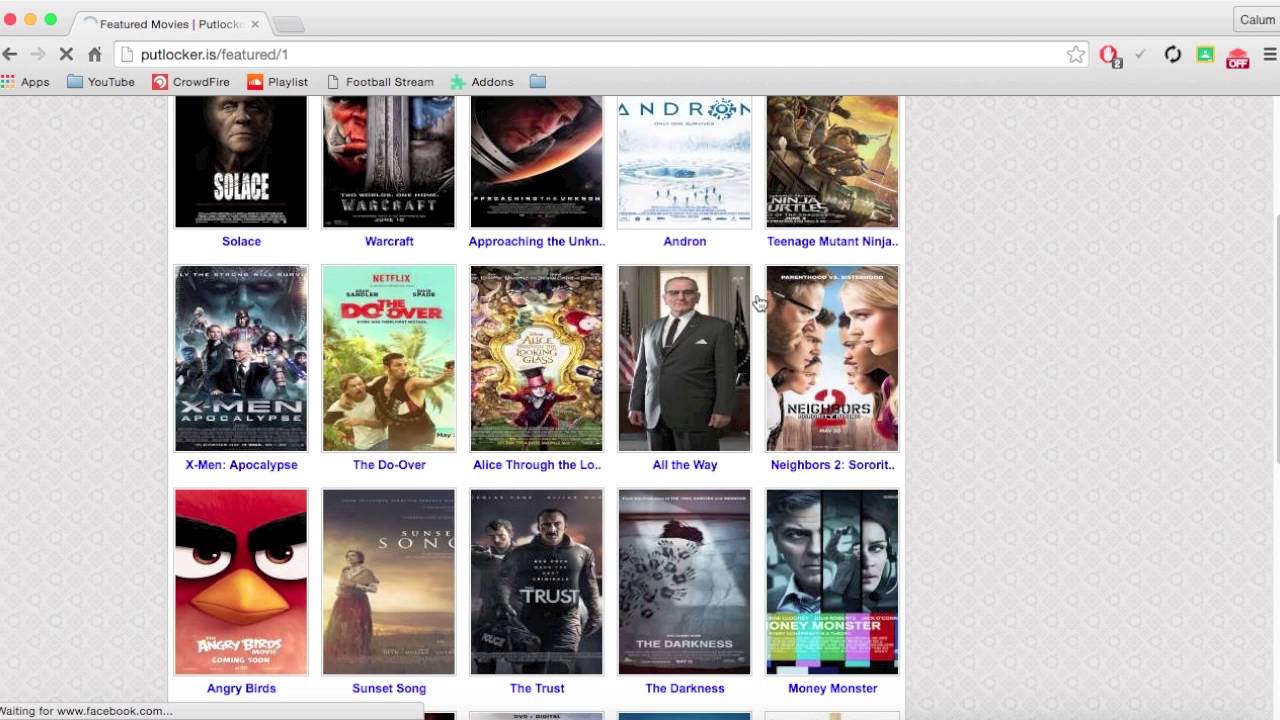
Task: Click the forward navigation arrow
Action: coord(38,54)
